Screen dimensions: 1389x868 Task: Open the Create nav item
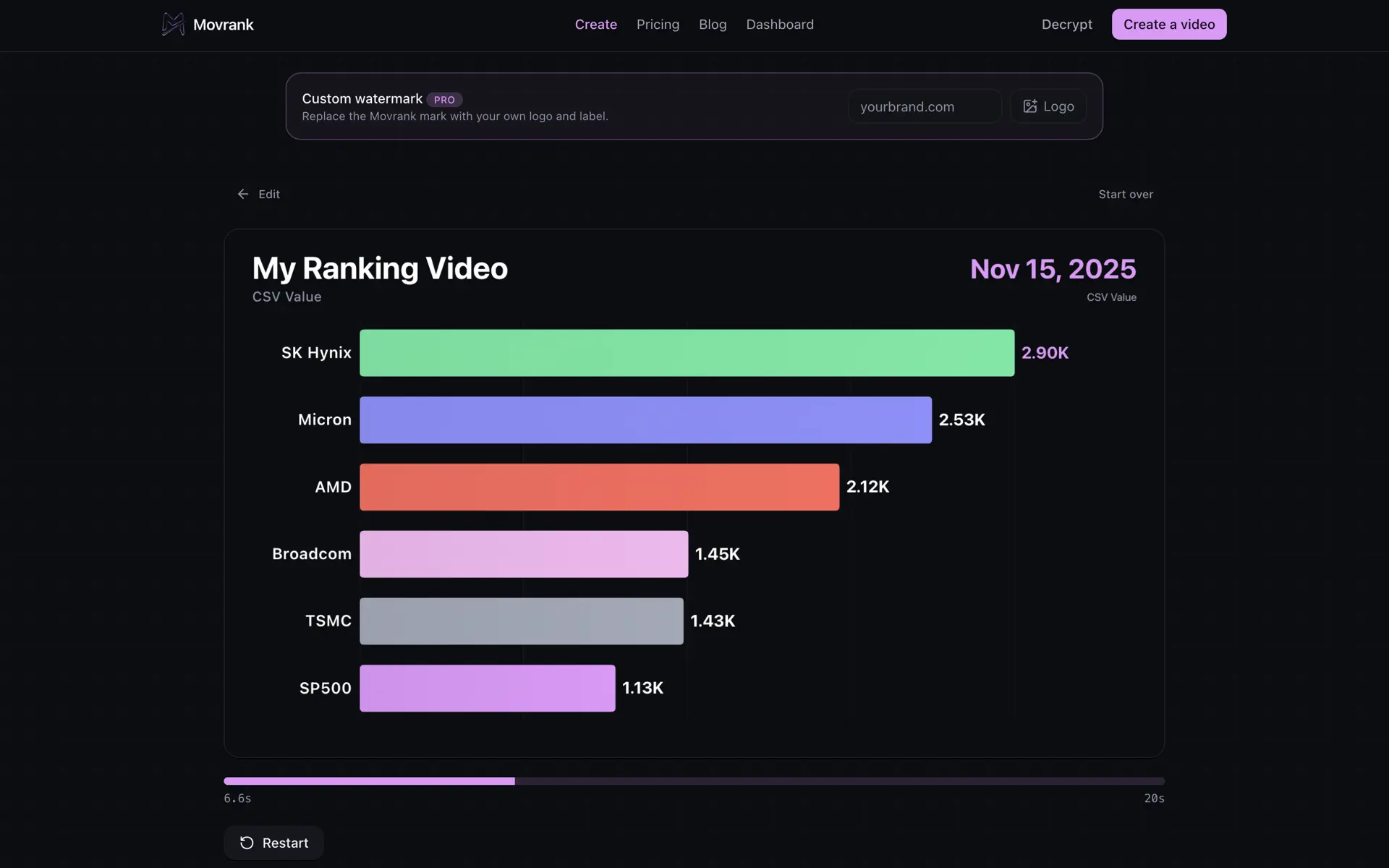click(596, 25)
